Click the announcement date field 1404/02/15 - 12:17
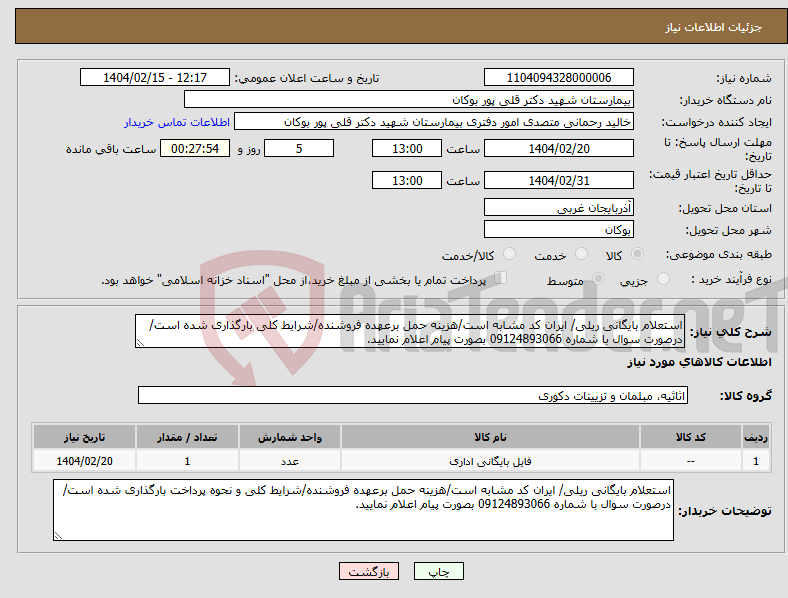 (x=155, y=77)
